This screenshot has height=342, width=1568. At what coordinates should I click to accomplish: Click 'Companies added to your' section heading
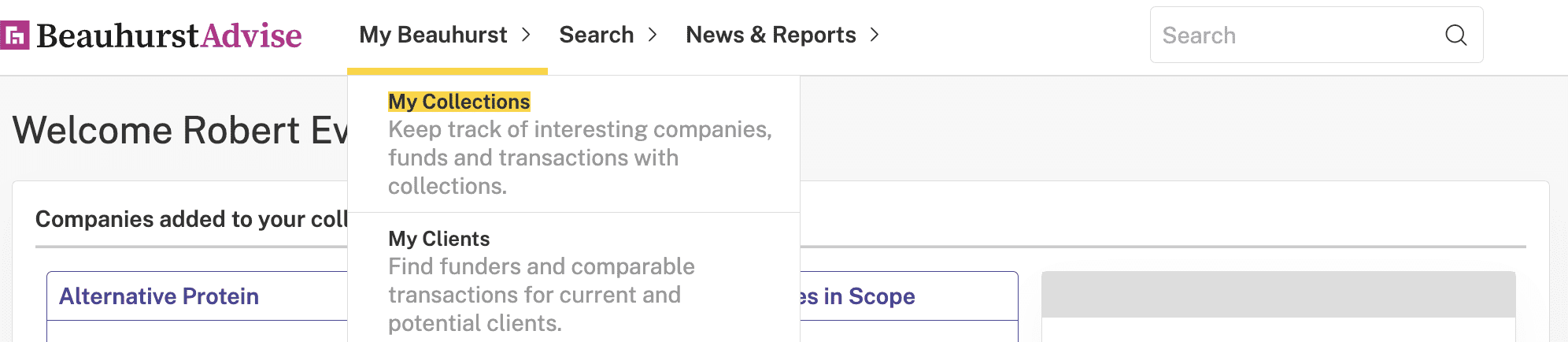[191, 219]
